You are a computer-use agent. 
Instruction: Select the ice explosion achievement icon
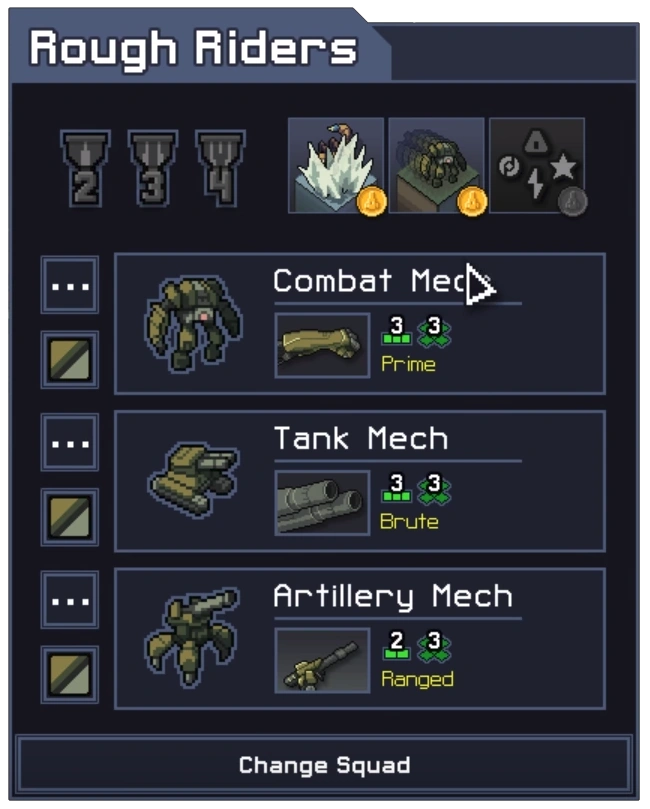pyautogui.click(x=336, y=165)
